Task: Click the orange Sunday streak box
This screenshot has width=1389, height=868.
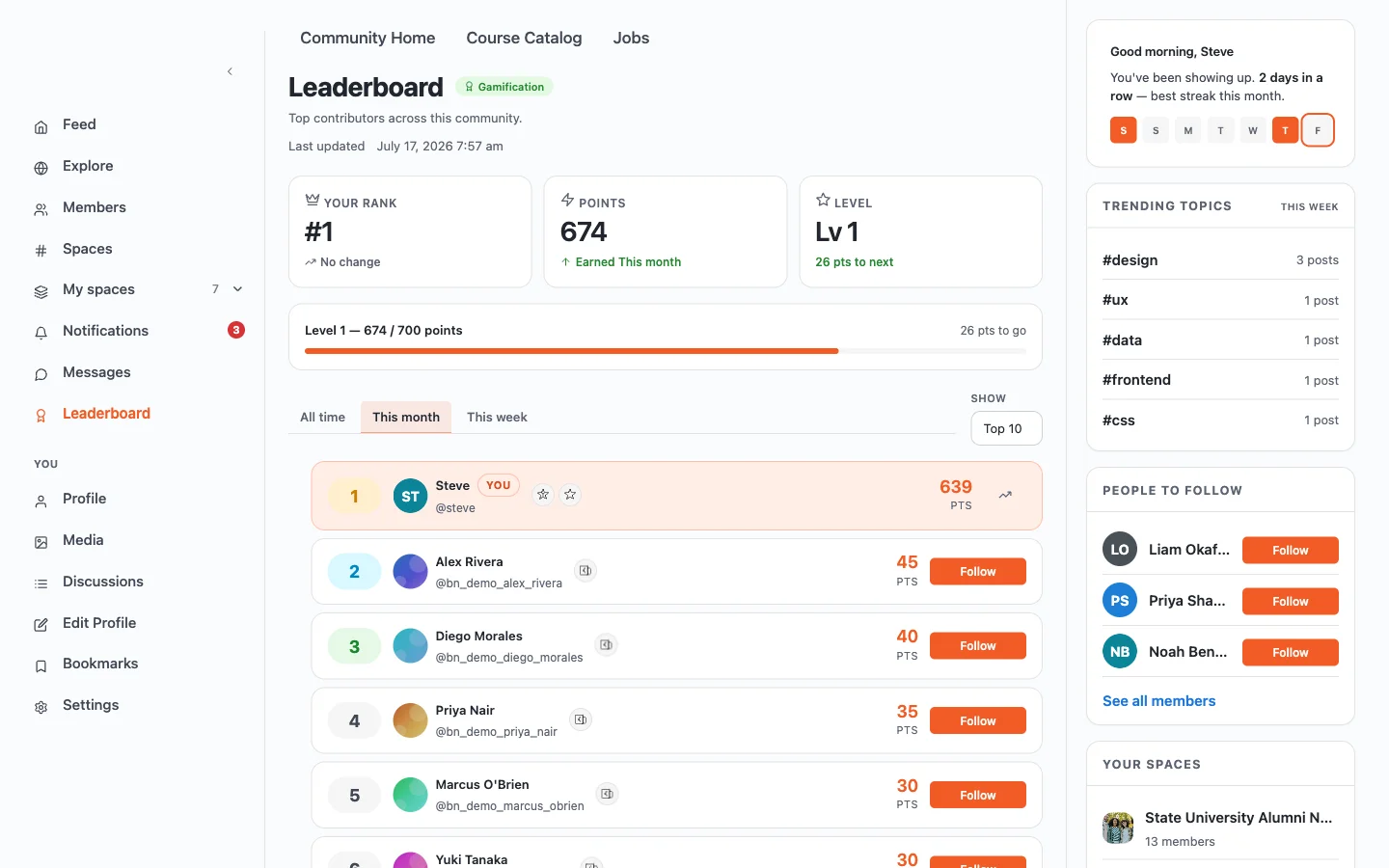Action: 1123,130
